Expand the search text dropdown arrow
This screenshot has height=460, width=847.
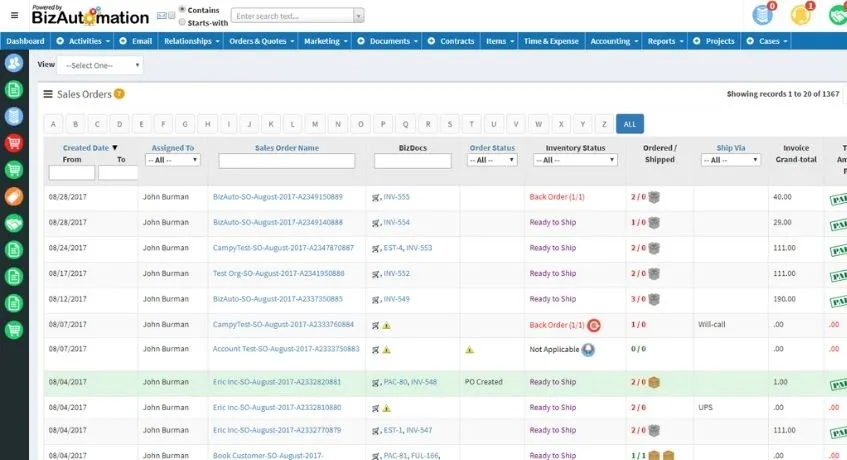[x=359, y=16]
